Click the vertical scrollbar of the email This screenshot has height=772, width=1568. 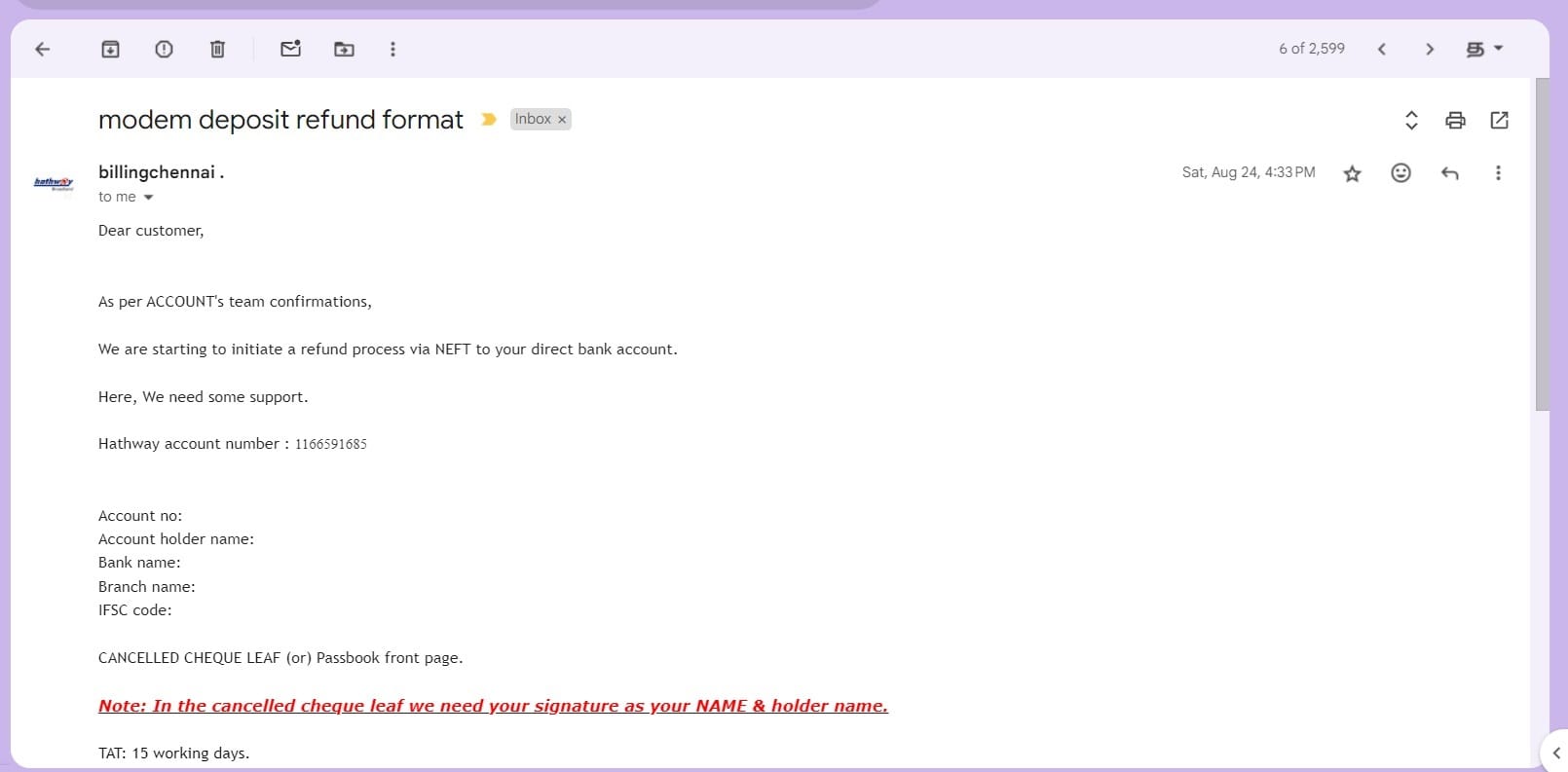click(1542, 243)
